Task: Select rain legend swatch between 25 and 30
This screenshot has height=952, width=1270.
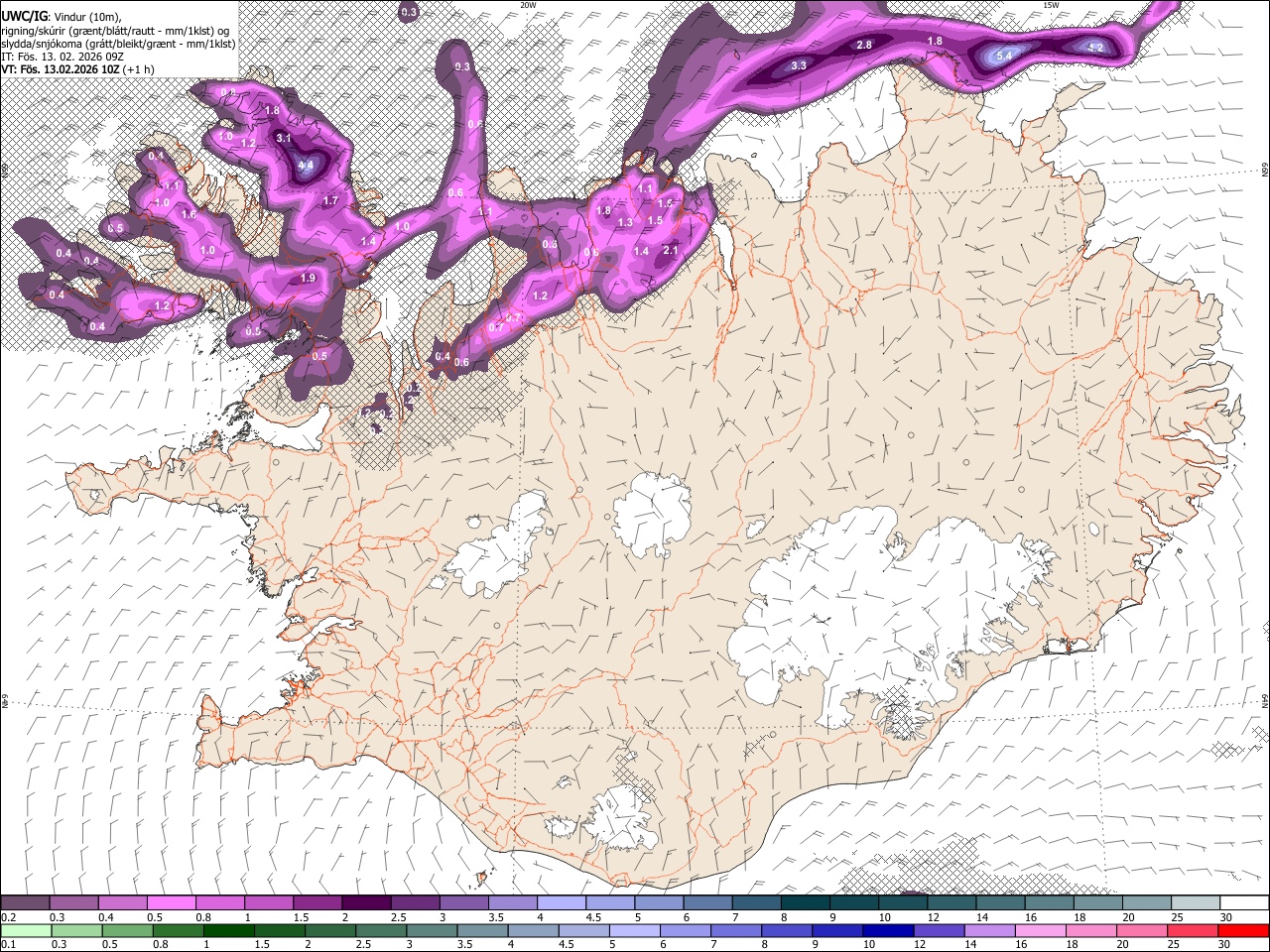Action: (1191, 931)
